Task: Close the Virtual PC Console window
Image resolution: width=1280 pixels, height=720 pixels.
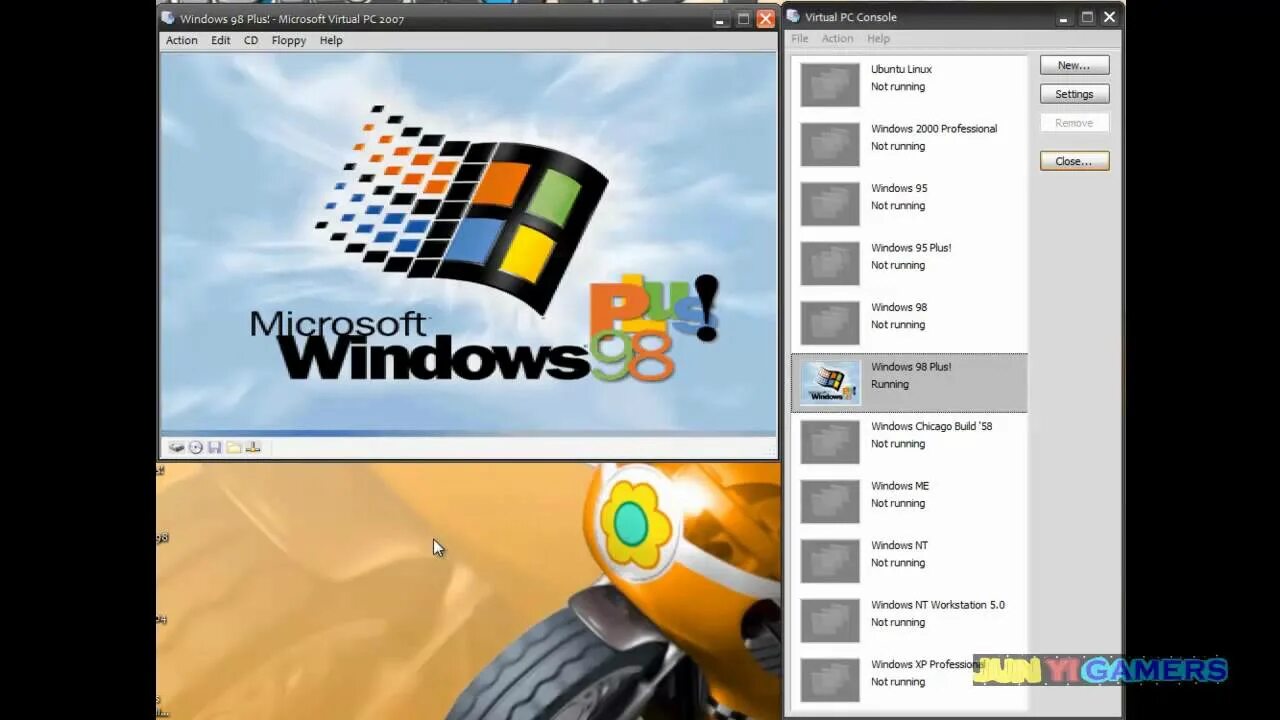Action: pyautogui.click(x=1110, y=17)
